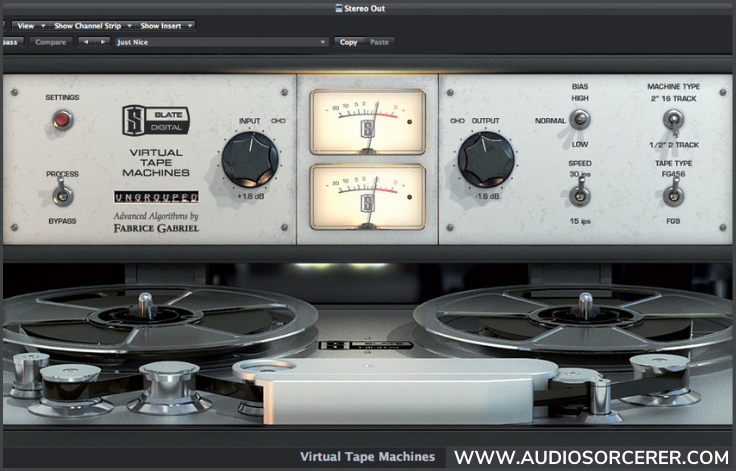Click the Input gain knob
Screen dimensions: 736x471
[x=250, y=160]
